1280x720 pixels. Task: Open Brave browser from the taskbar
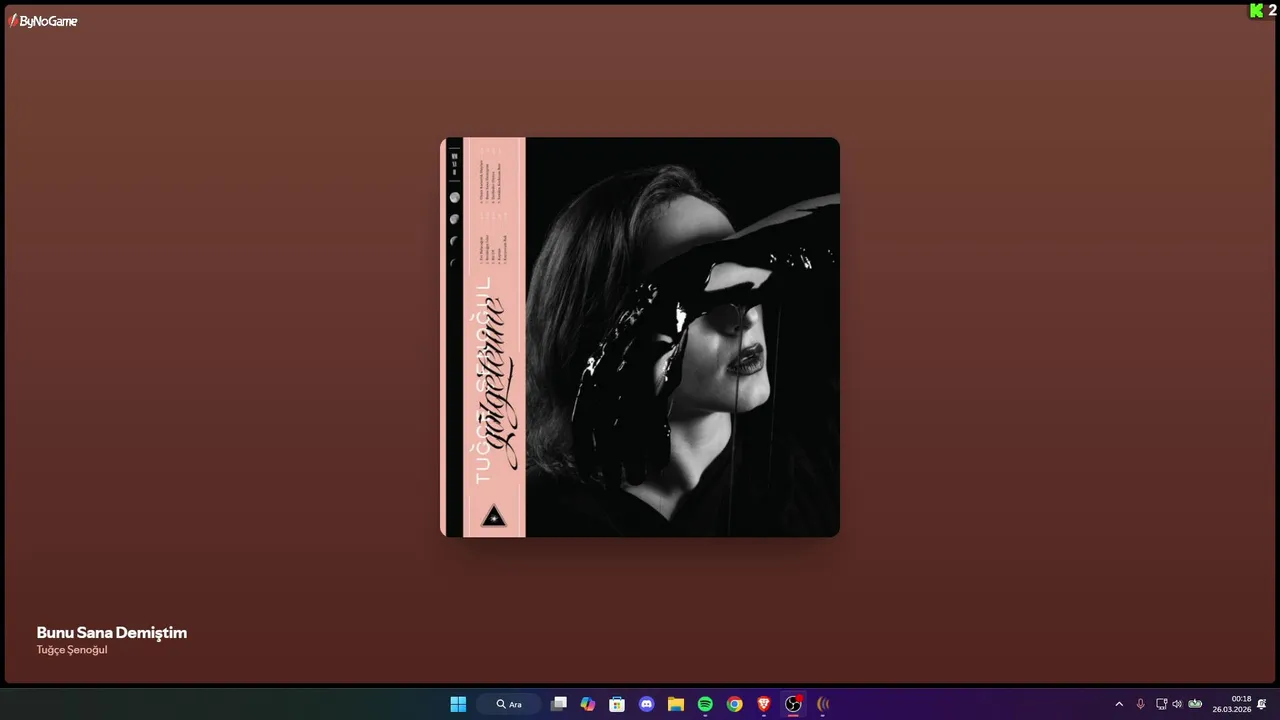click(x=764, y=704)
